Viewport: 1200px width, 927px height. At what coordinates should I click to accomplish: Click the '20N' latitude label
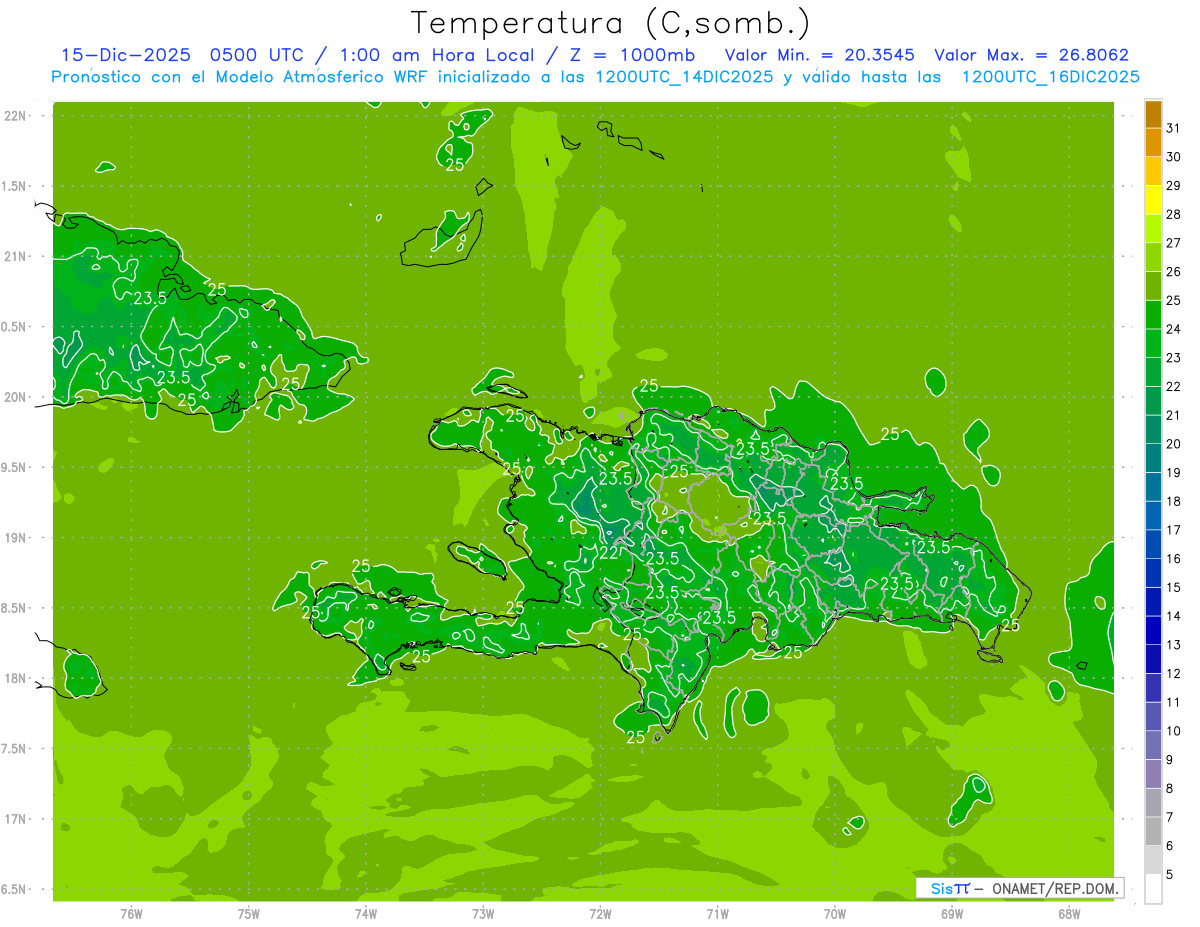16,397
